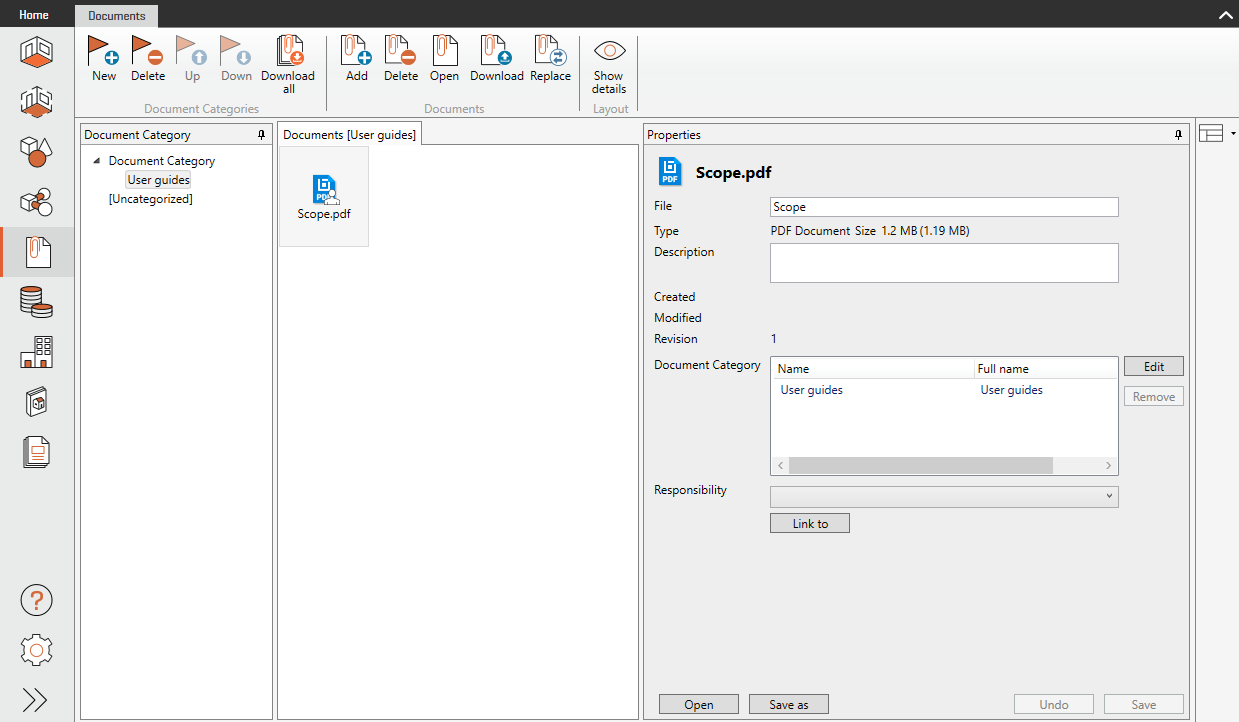Select the Documents [User guides] tab
1239x722 pixels.
tap(349, 135)
